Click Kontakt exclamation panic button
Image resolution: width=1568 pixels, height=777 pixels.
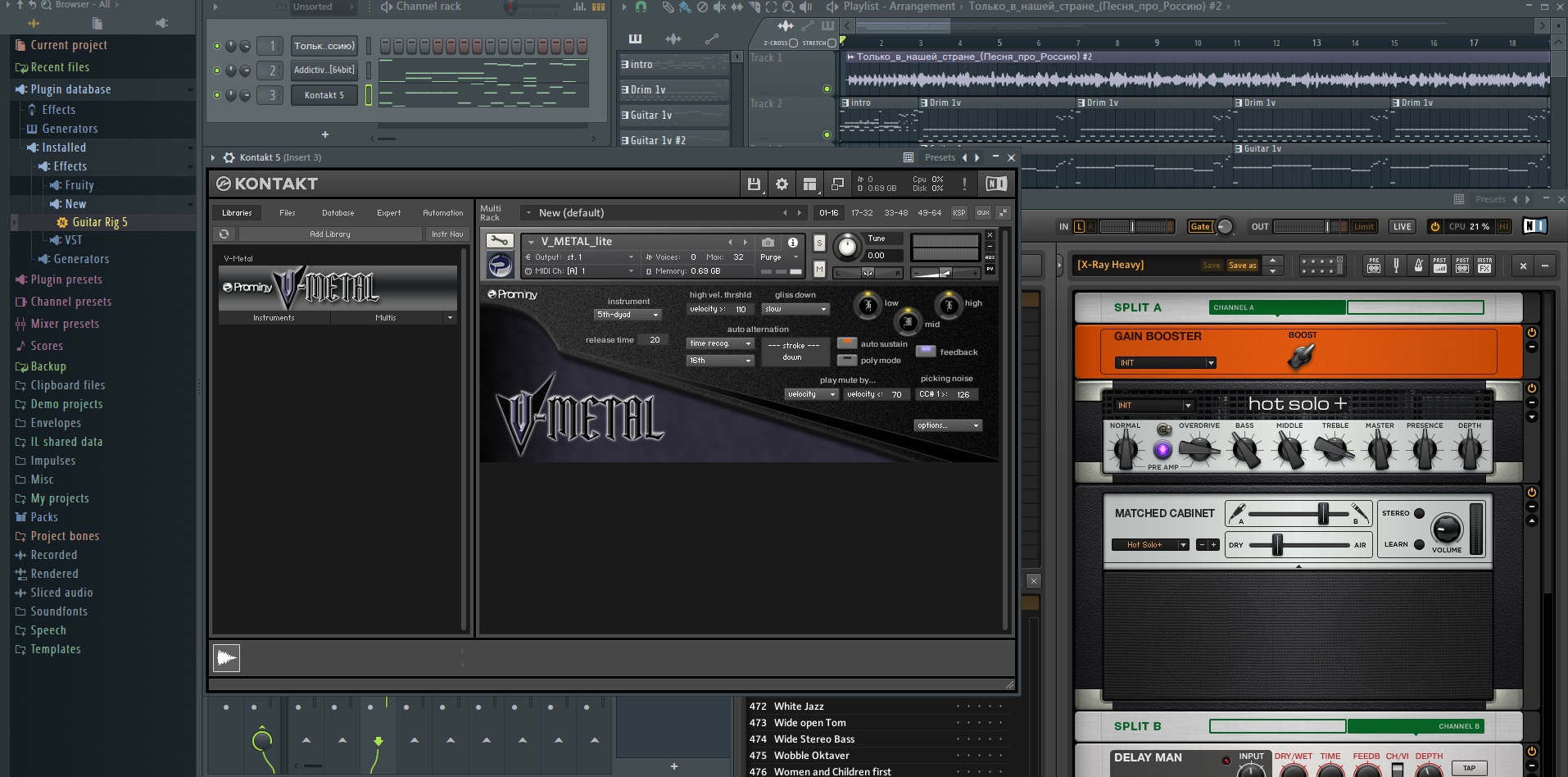[x=964, y=184]
